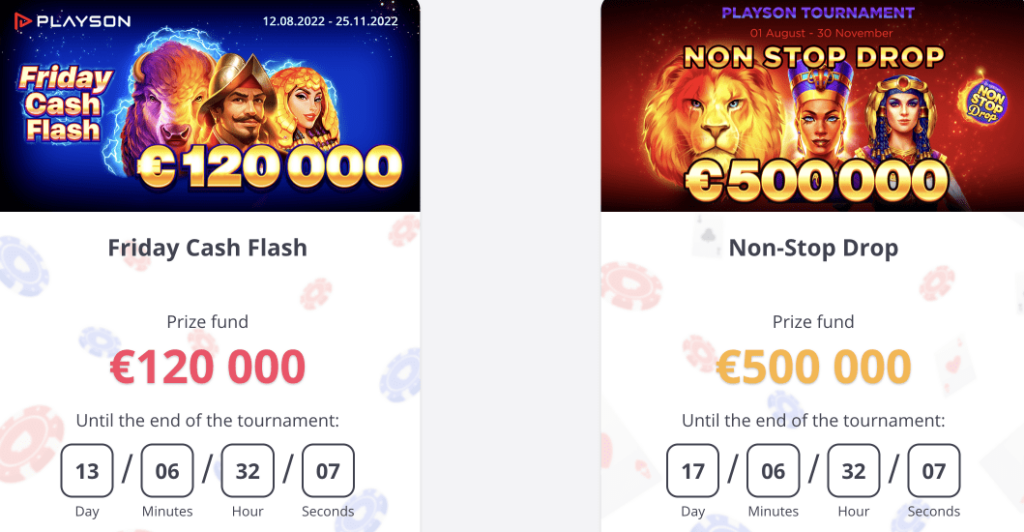Viewport: 1024px width, 532px height.
Task: Click the Friday Cash Flash title
Action: pos(207,248)
